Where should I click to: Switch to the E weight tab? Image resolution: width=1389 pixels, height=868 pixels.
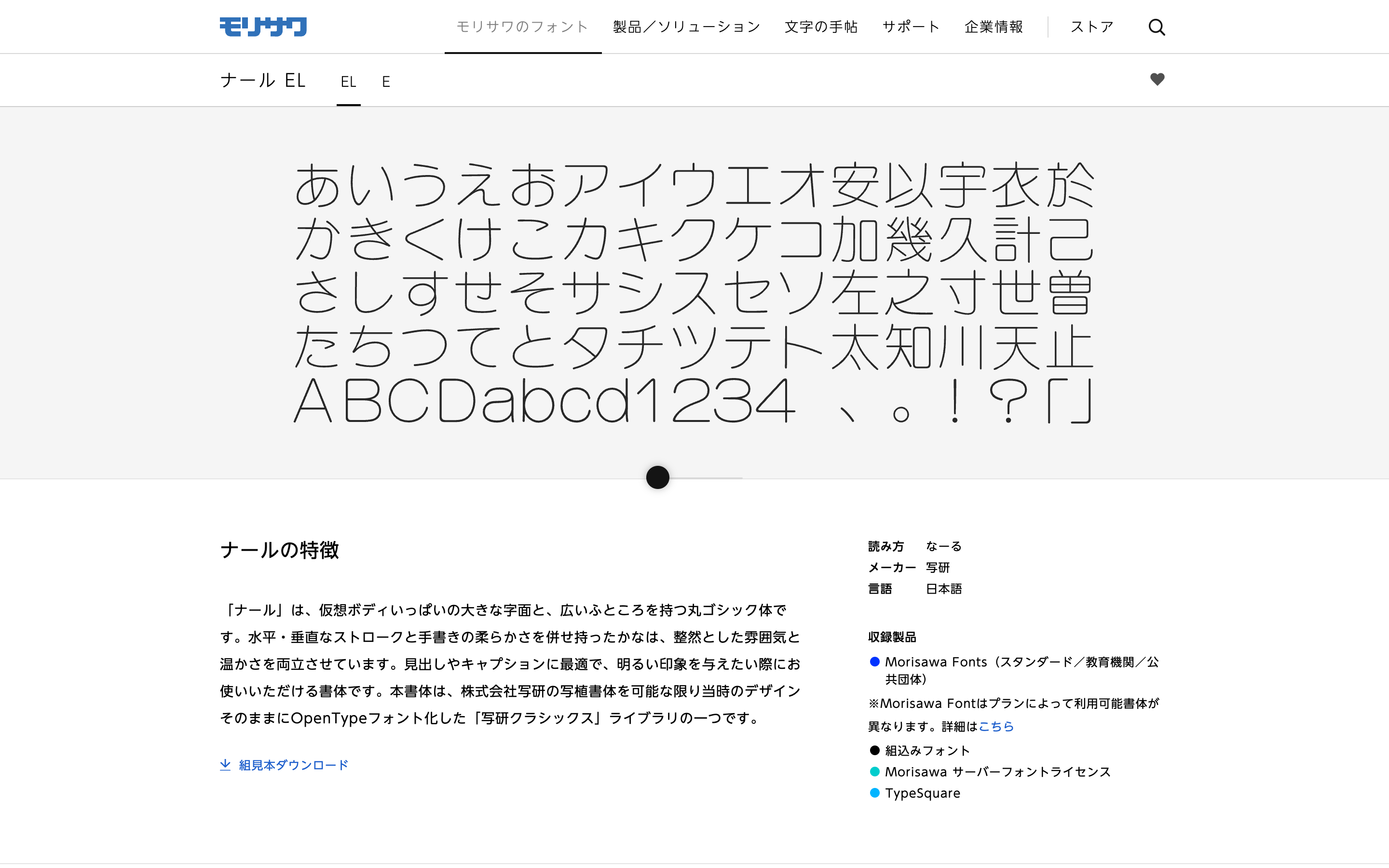pyautogui.click(x=386, y=81)
